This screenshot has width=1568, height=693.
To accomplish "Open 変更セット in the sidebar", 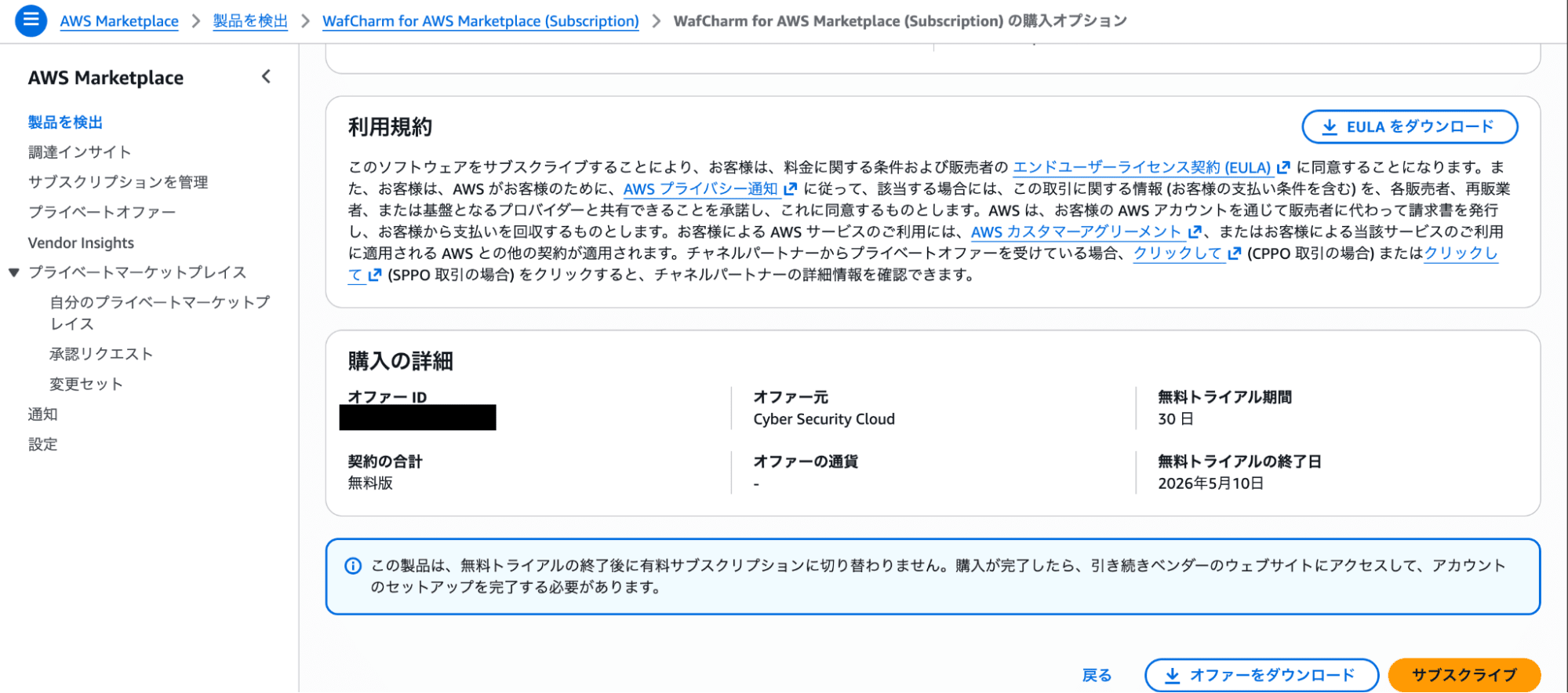I will tap(86, 384).
